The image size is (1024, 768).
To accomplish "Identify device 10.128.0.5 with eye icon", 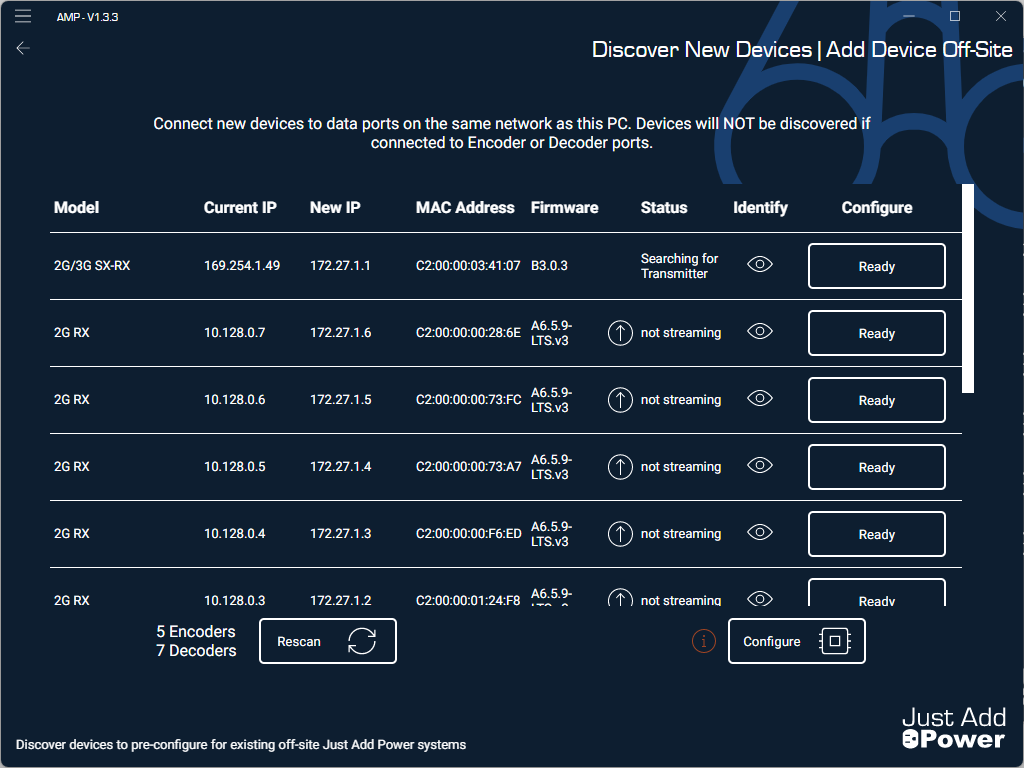I will (760, 466).
